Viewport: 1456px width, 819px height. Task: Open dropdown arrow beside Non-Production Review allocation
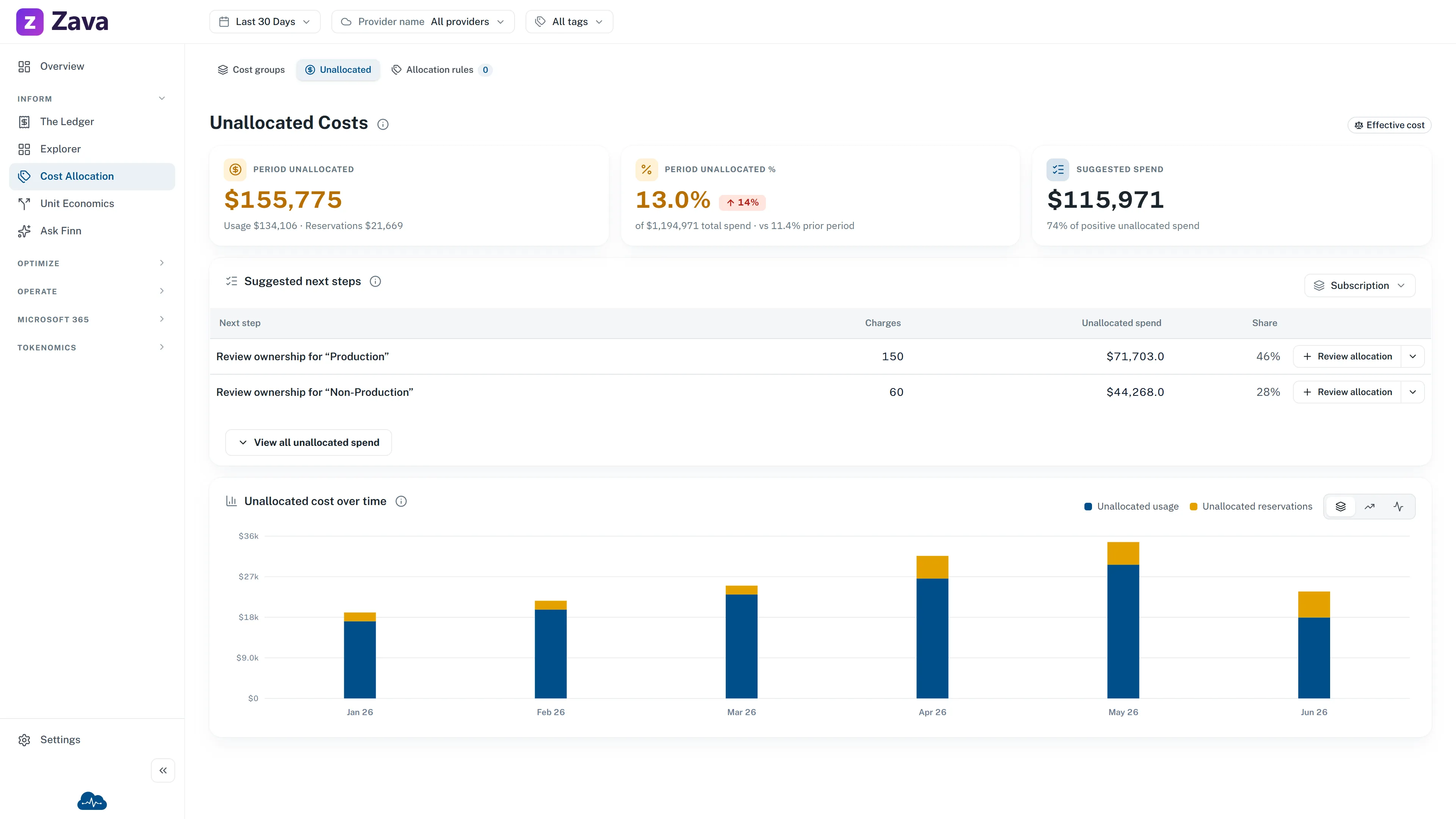[x=1412, y=392]
